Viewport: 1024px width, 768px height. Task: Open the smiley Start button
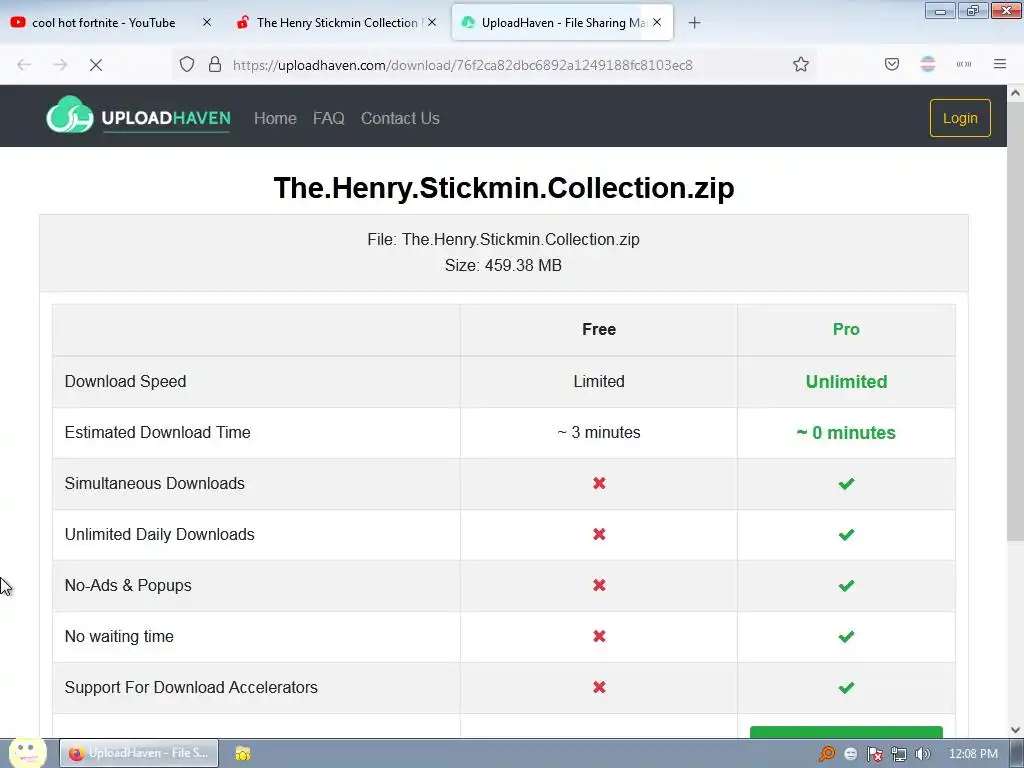[x=27, y=752]
